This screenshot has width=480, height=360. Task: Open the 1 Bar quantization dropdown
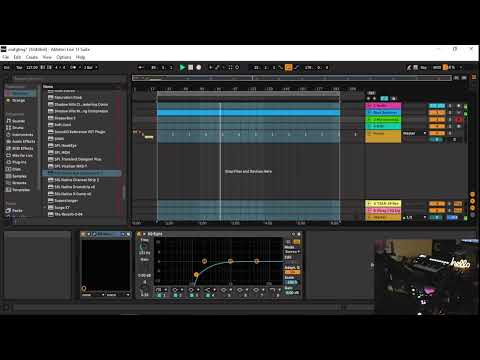click(90, 67)
